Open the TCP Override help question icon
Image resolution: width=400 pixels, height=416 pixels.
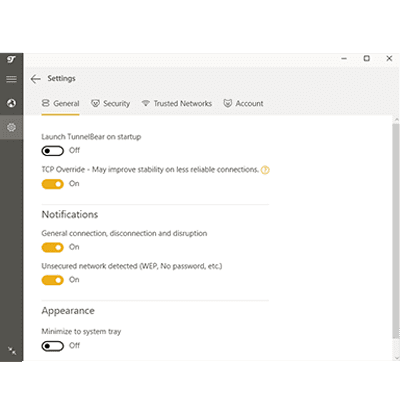click(265, 170)
